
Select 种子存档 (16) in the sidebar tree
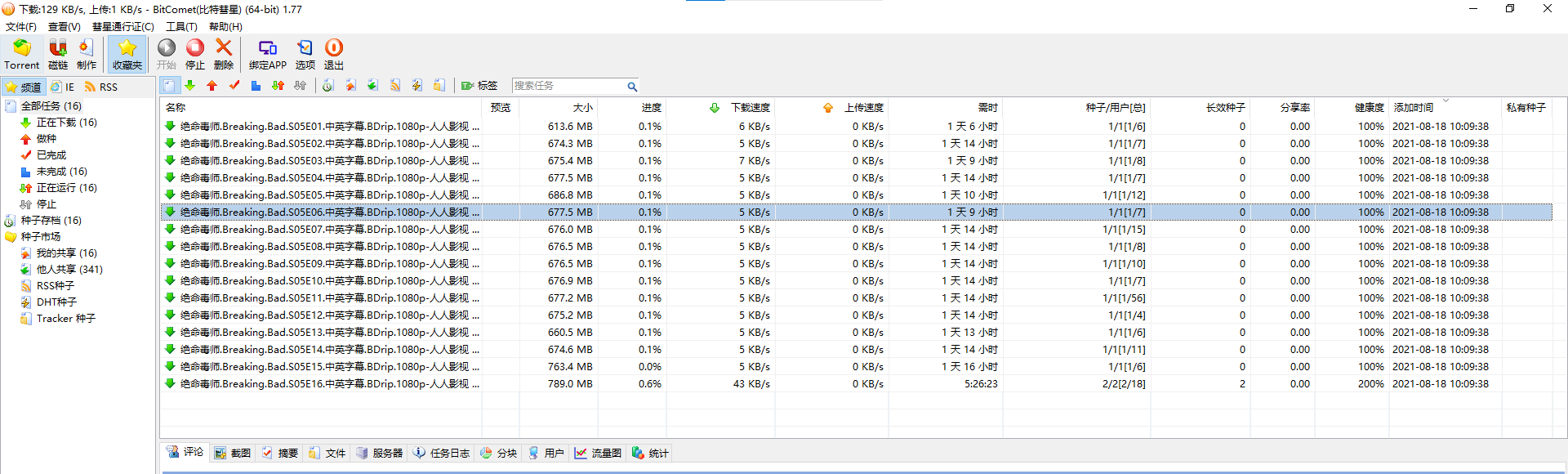point(51,221)
